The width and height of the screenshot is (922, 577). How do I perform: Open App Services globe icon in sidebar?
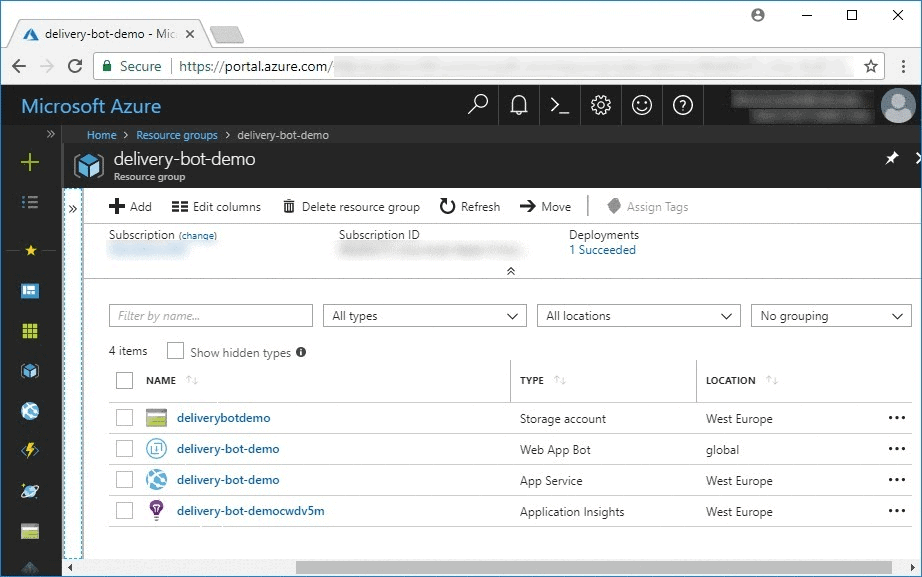[x=30, y=411]
